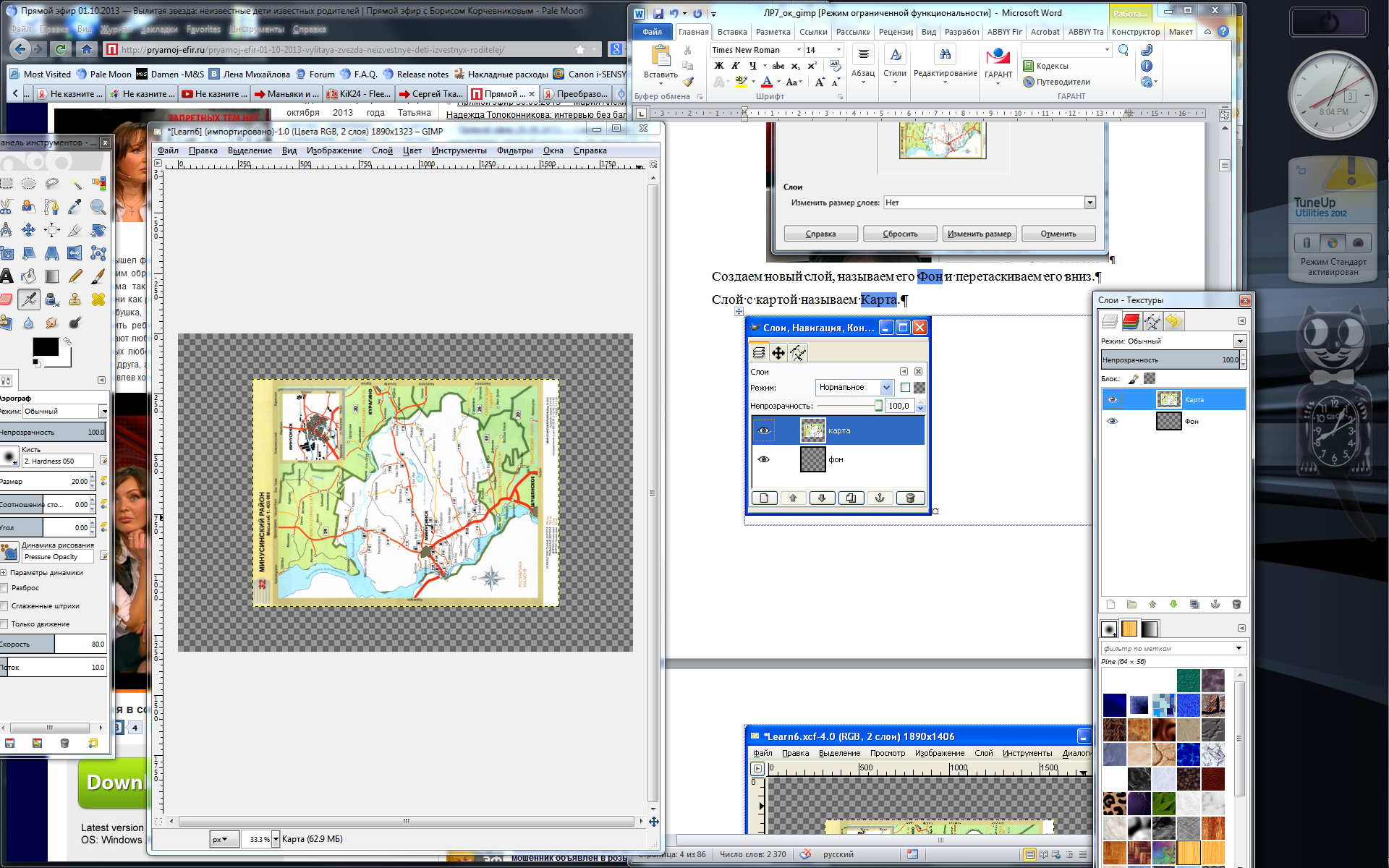Select the Color Picker eyedropper tool
This screenshot has width=1389, height=868.
point(75,207)
